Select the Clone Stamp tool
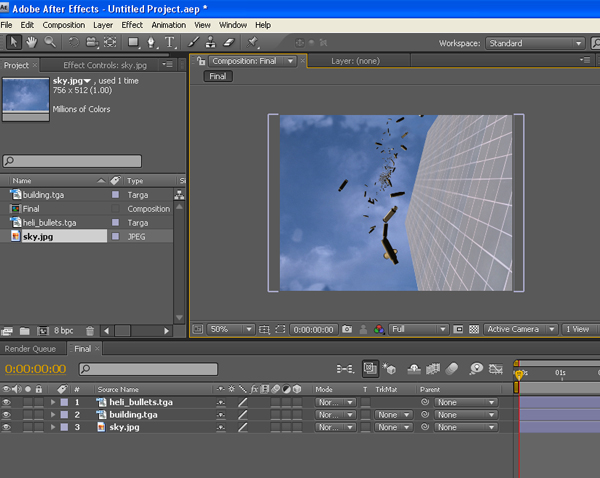 tap(210, 42)
